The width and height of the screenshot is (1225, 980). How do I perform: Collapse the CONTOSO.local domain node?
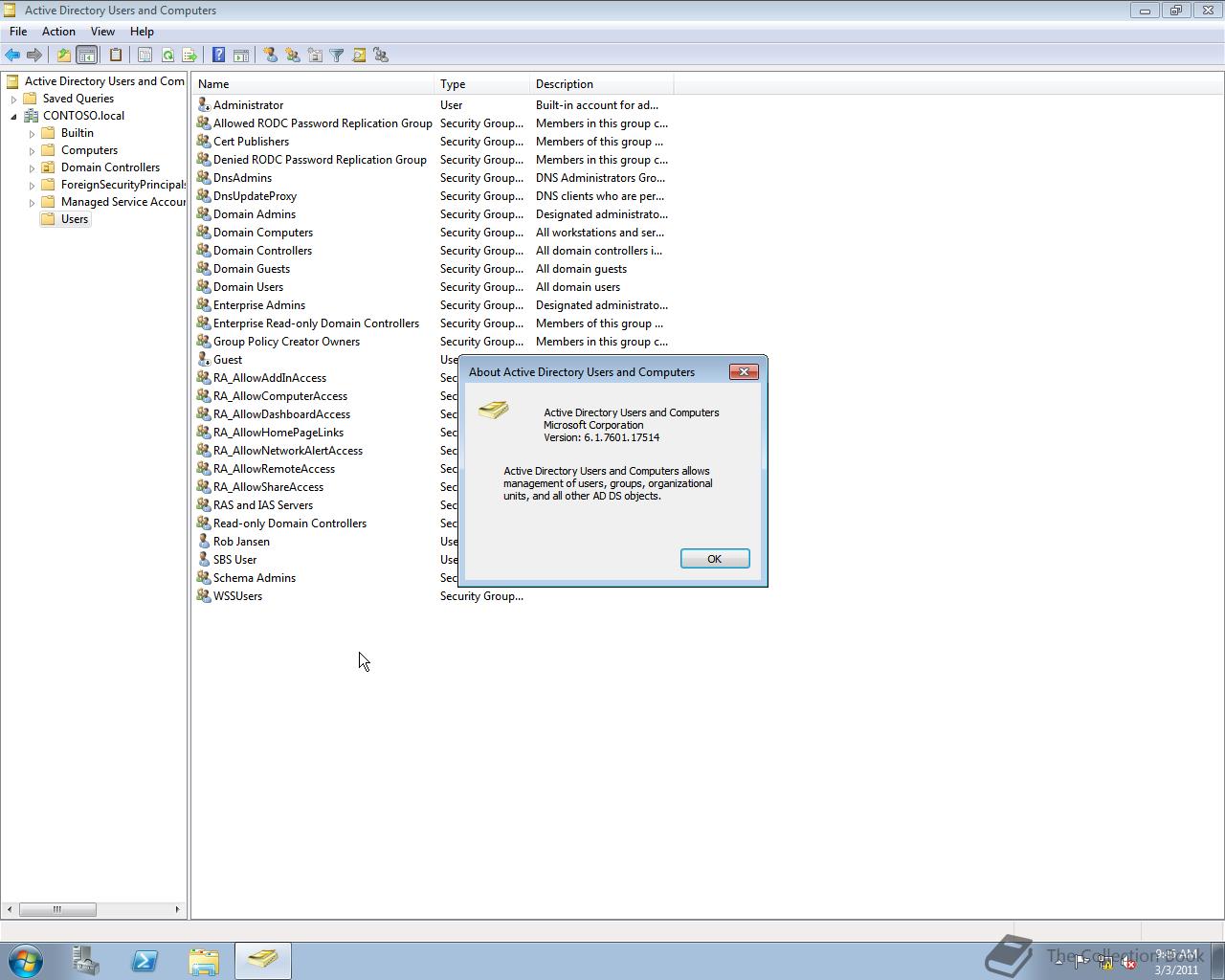tap(13, 117)
